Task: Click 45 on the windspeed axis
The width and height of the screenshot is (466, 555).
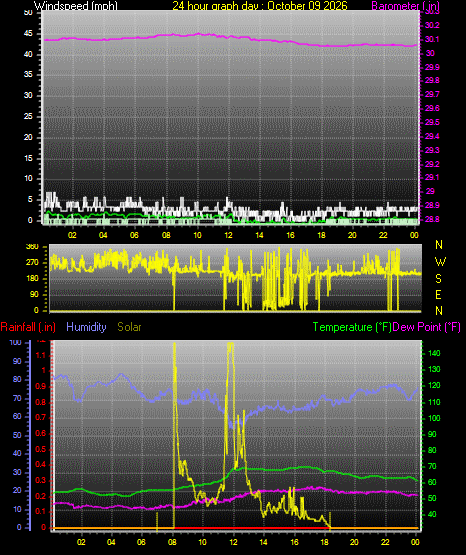Action: (x=28, y=34)
